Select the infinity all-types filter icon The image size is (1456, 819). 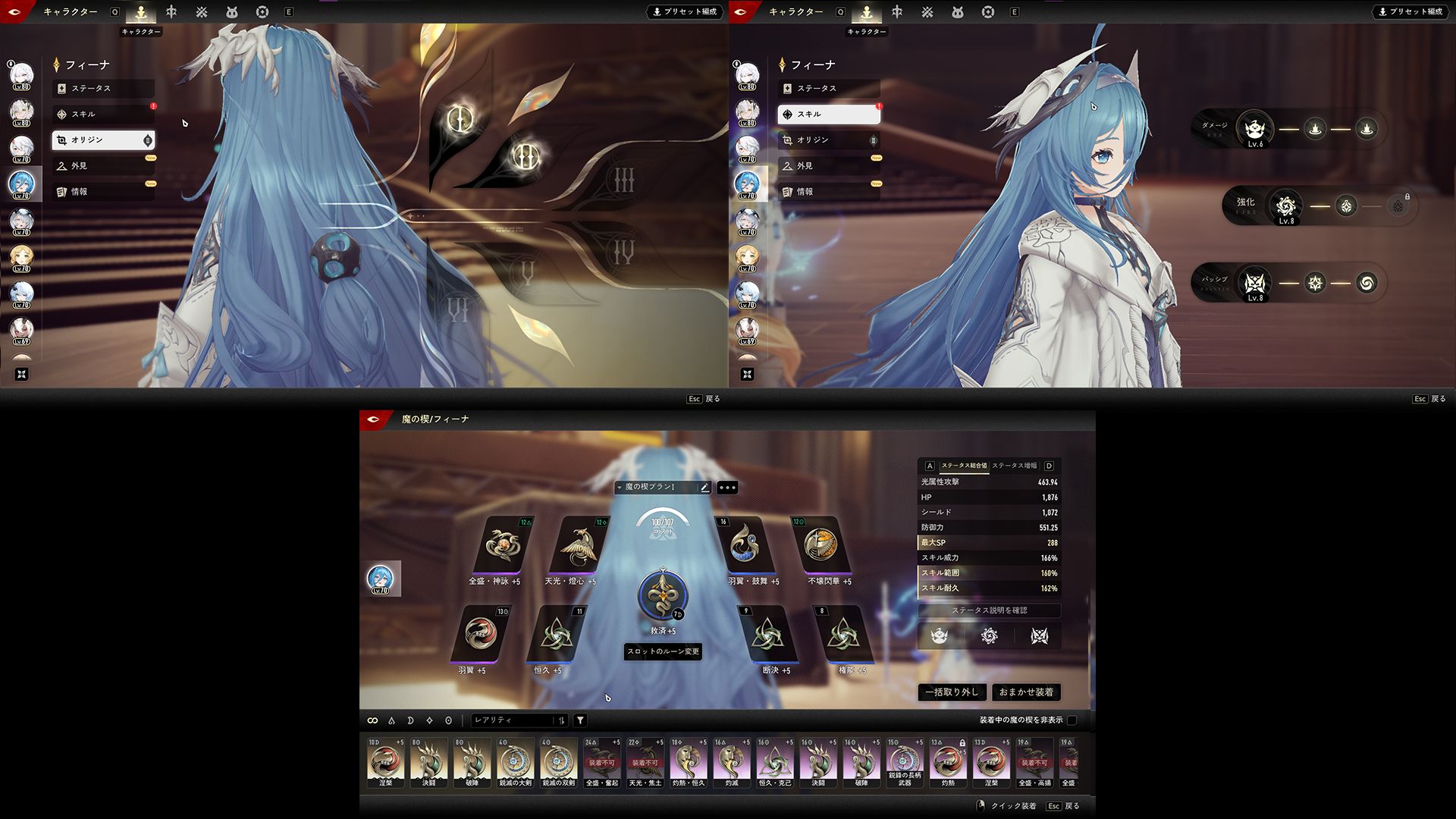click(372, 720)
